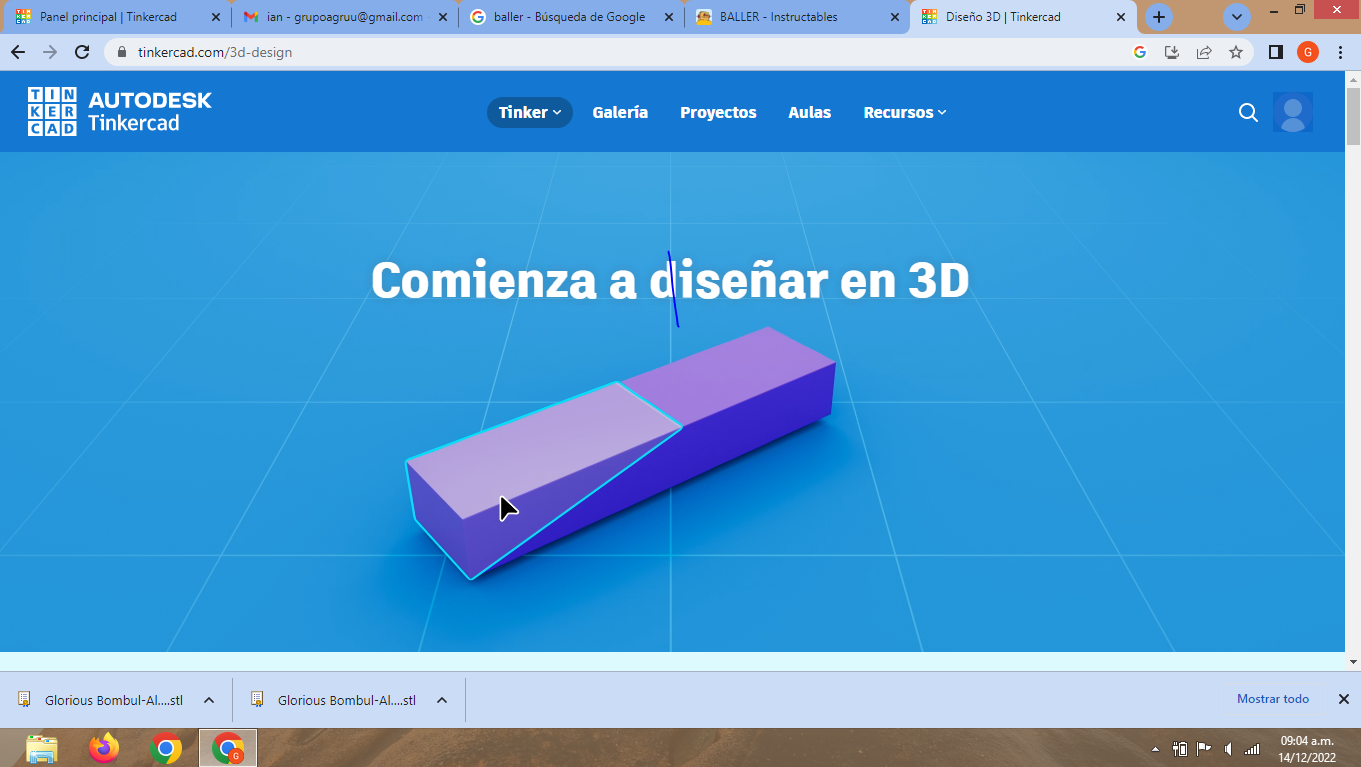Open the Chrome profile G avatar
Image resolution: width=1361 pixels, height=767 pixels.
[x=1308, y=52]
